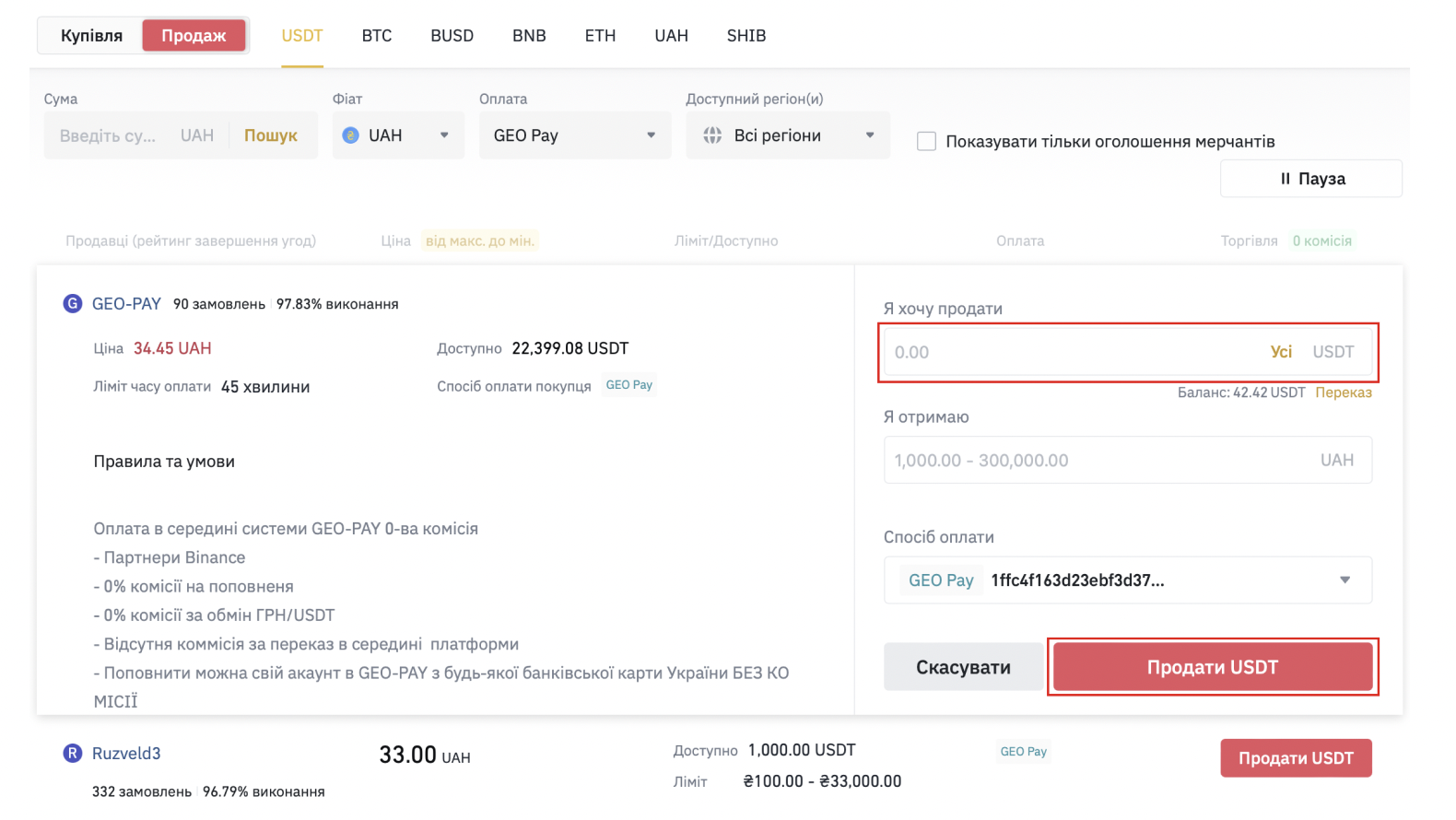The height and width of the screenshot is (820, 1456).
Task: Click the globe icon in region selector
Action: (x=712, y=135)
